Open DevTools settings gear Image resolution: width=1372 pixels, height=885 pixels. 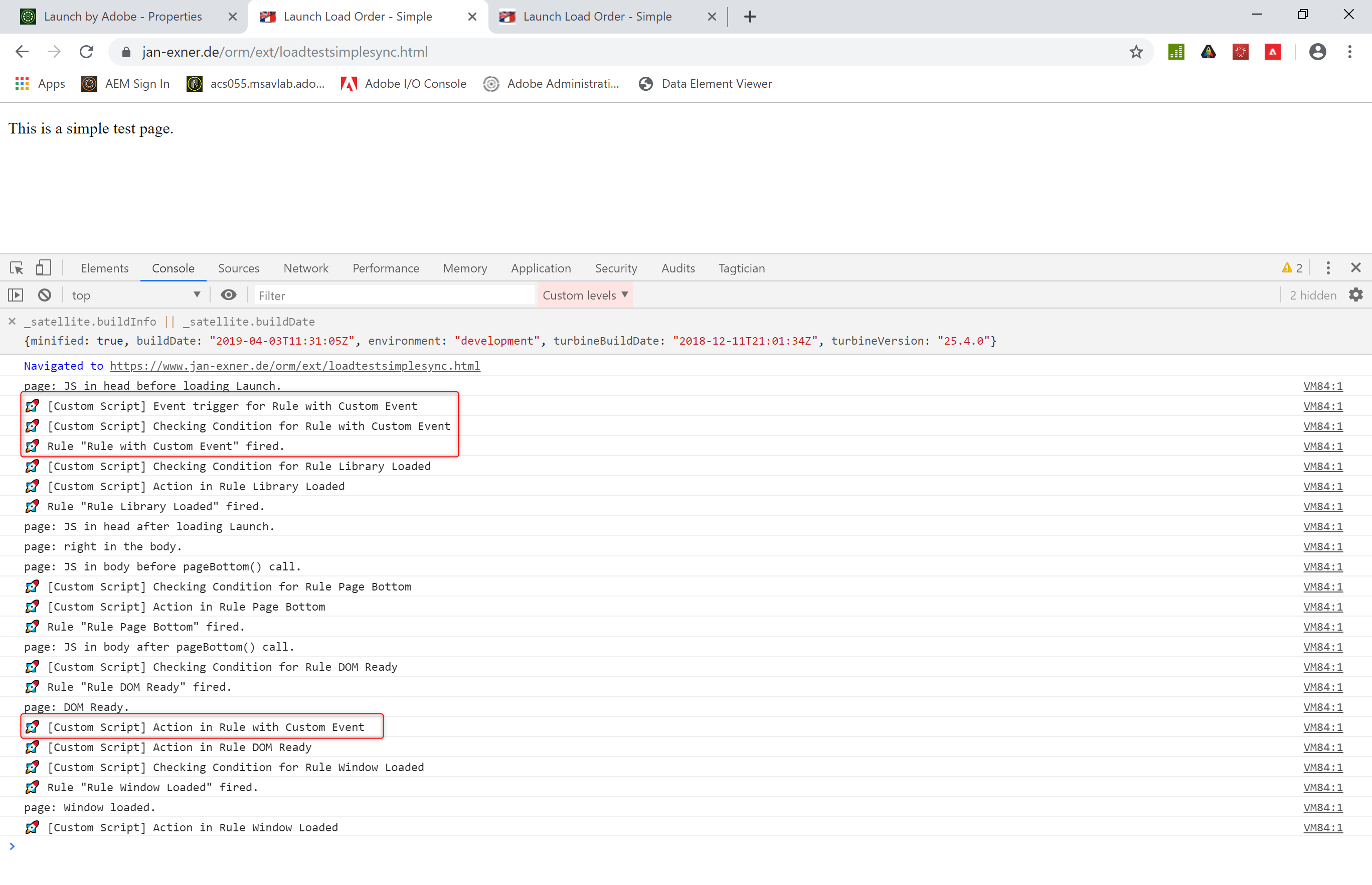pos(1356,294)
